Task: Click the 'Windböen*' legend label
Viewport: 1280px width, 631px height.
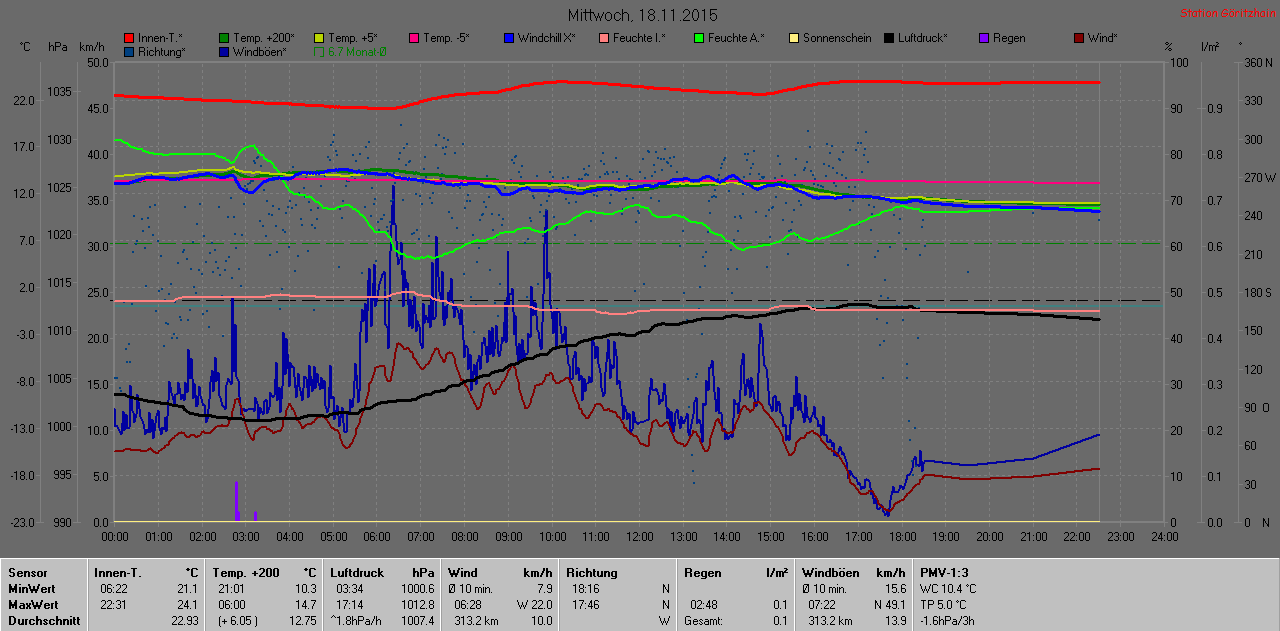Action: 260,51
